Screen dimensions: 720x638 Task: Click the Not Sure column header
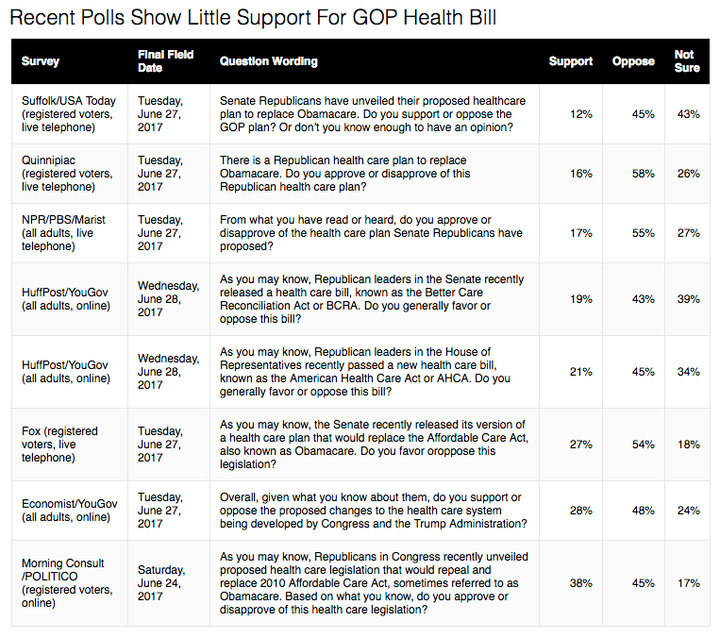[x=687, y=61]
